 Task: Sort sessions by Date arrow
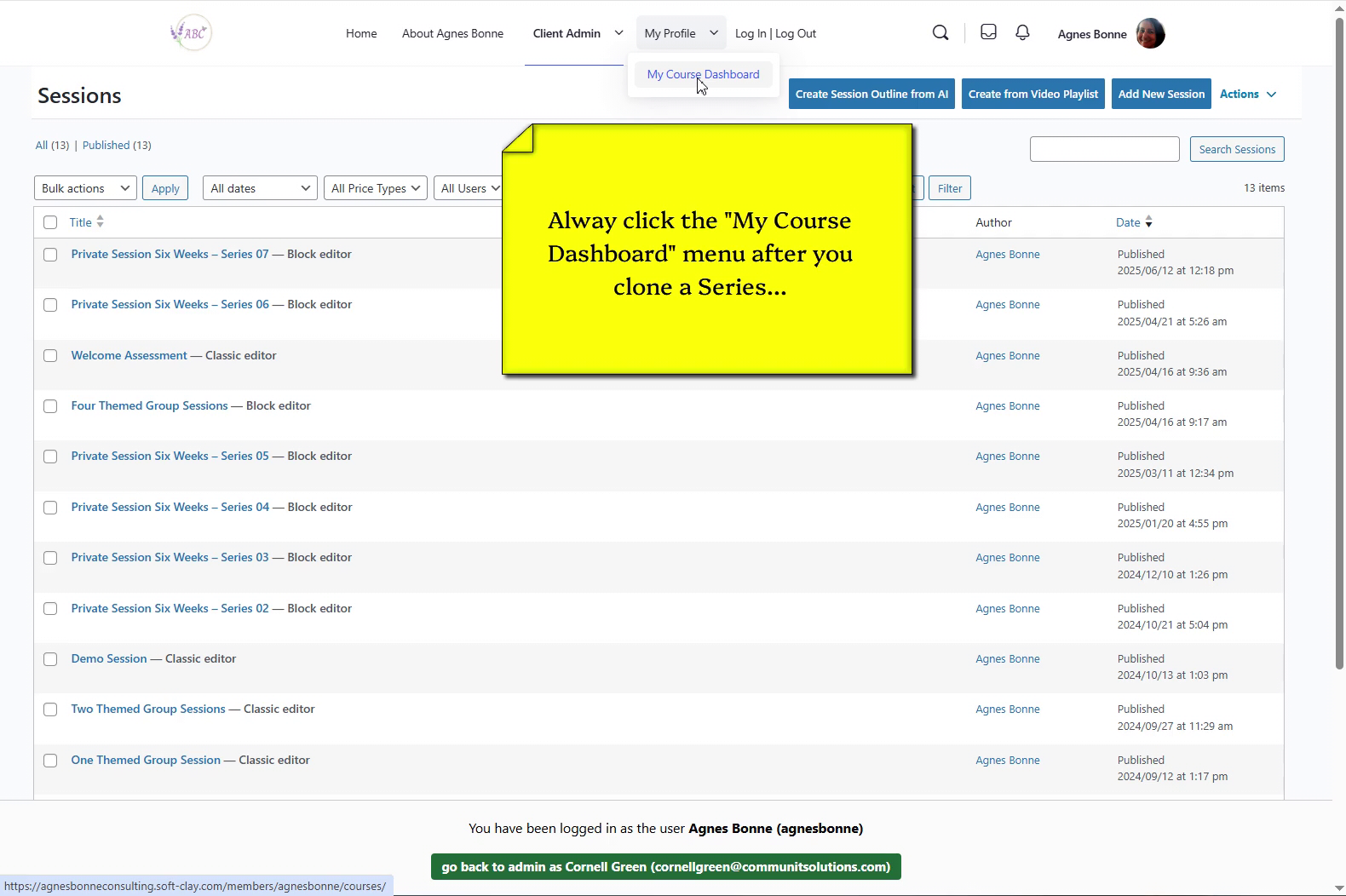(1148, 222)
